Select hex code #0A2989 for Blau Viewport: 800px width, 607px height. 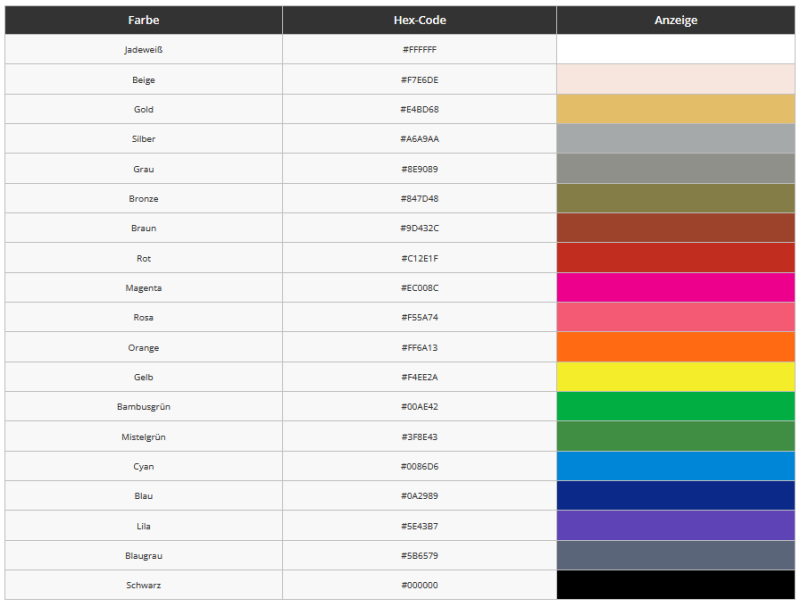420,496
